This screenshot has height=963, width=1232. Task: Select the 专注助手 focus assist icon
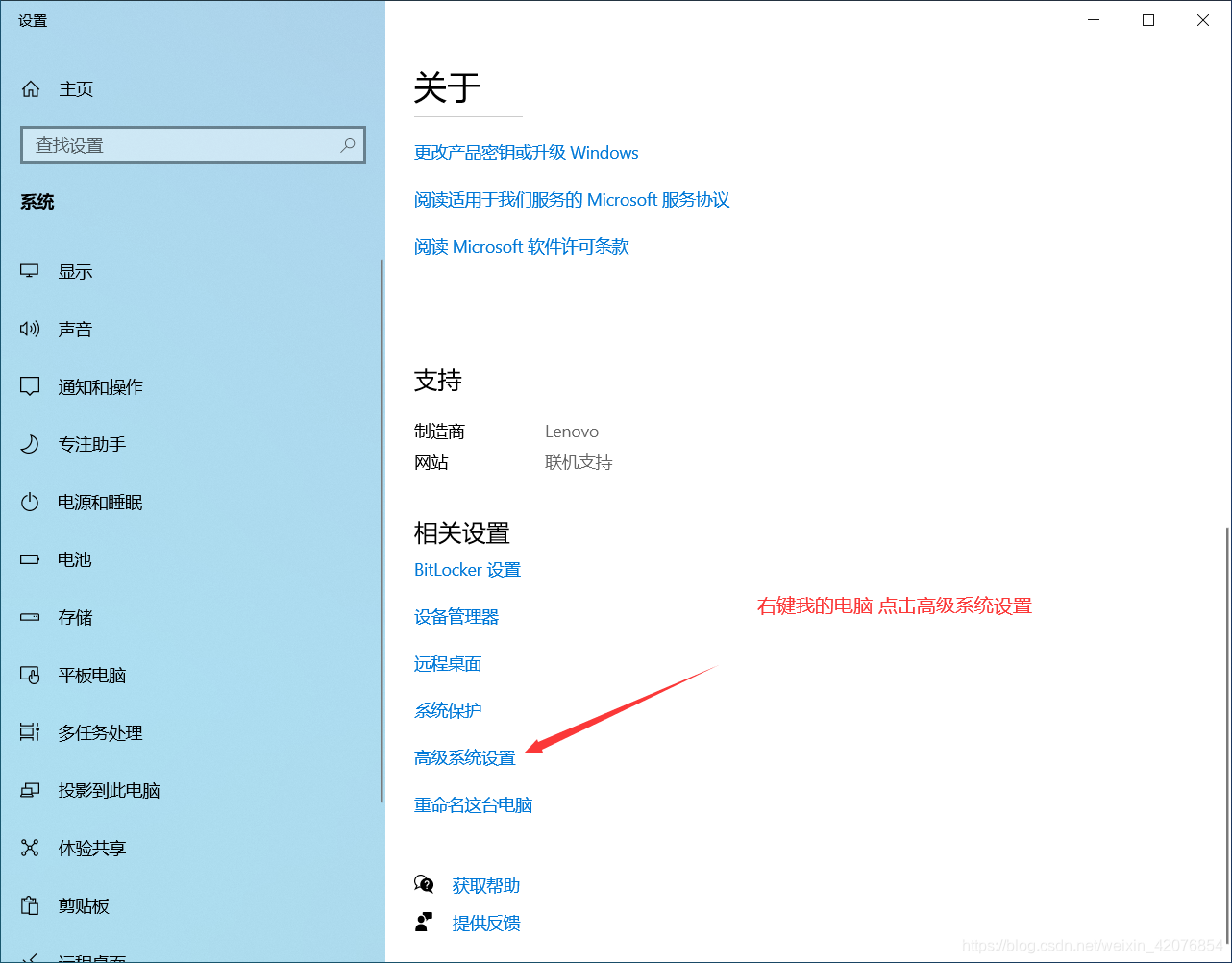pyautogui.click(x=30, y=444)
